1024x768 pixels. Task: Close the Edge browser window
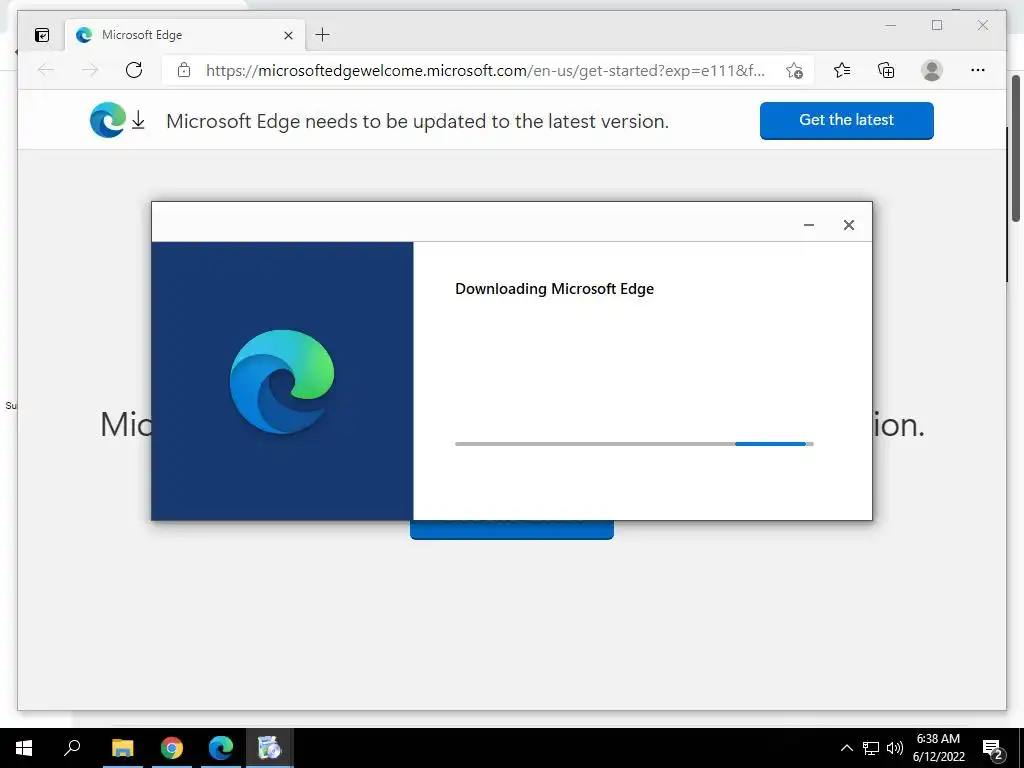pos(983,25)
